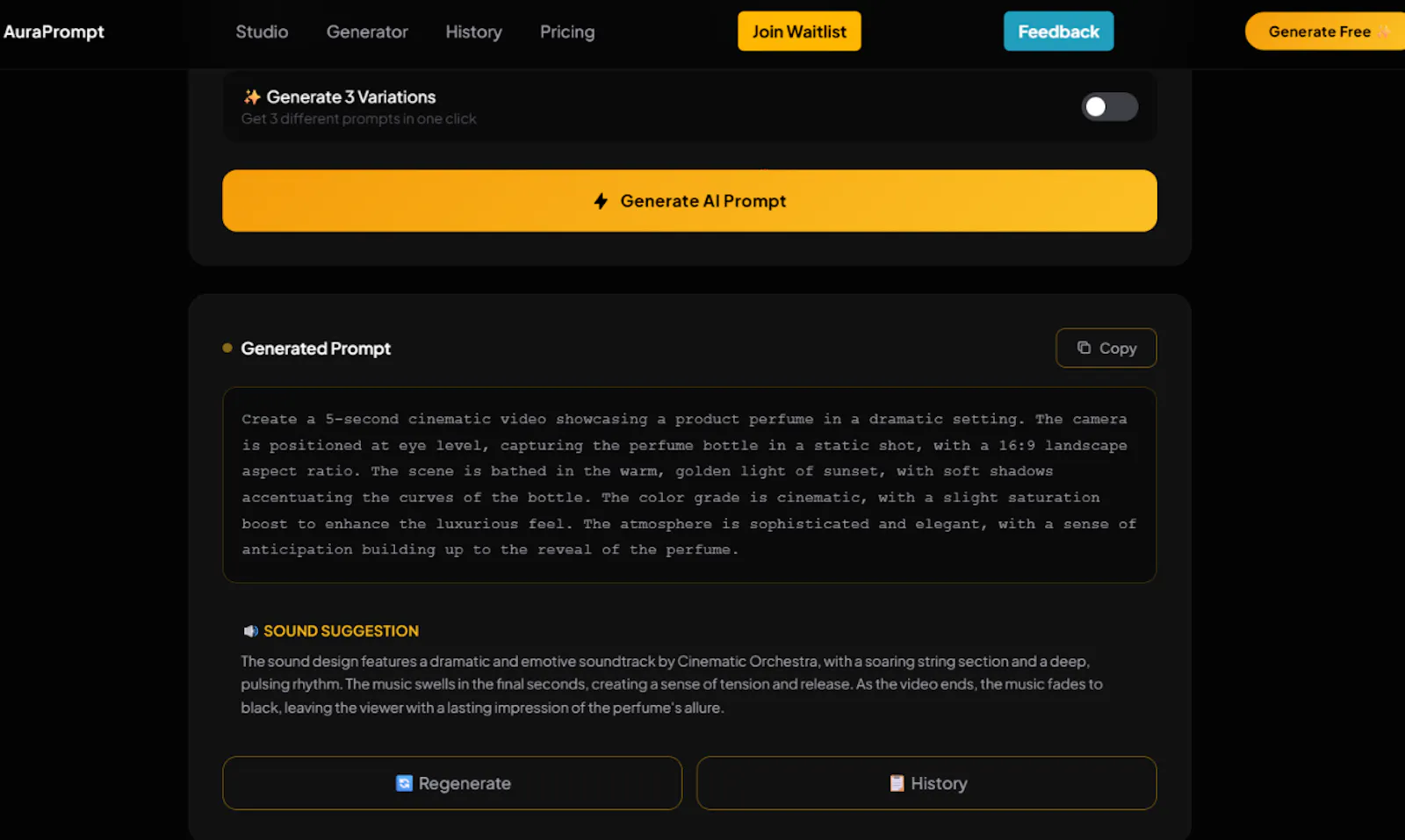Viewport: 1405px width, 840px height.
Task: Click the Generate Free button
Action: pyautogui.click(x=1325, y=32)
